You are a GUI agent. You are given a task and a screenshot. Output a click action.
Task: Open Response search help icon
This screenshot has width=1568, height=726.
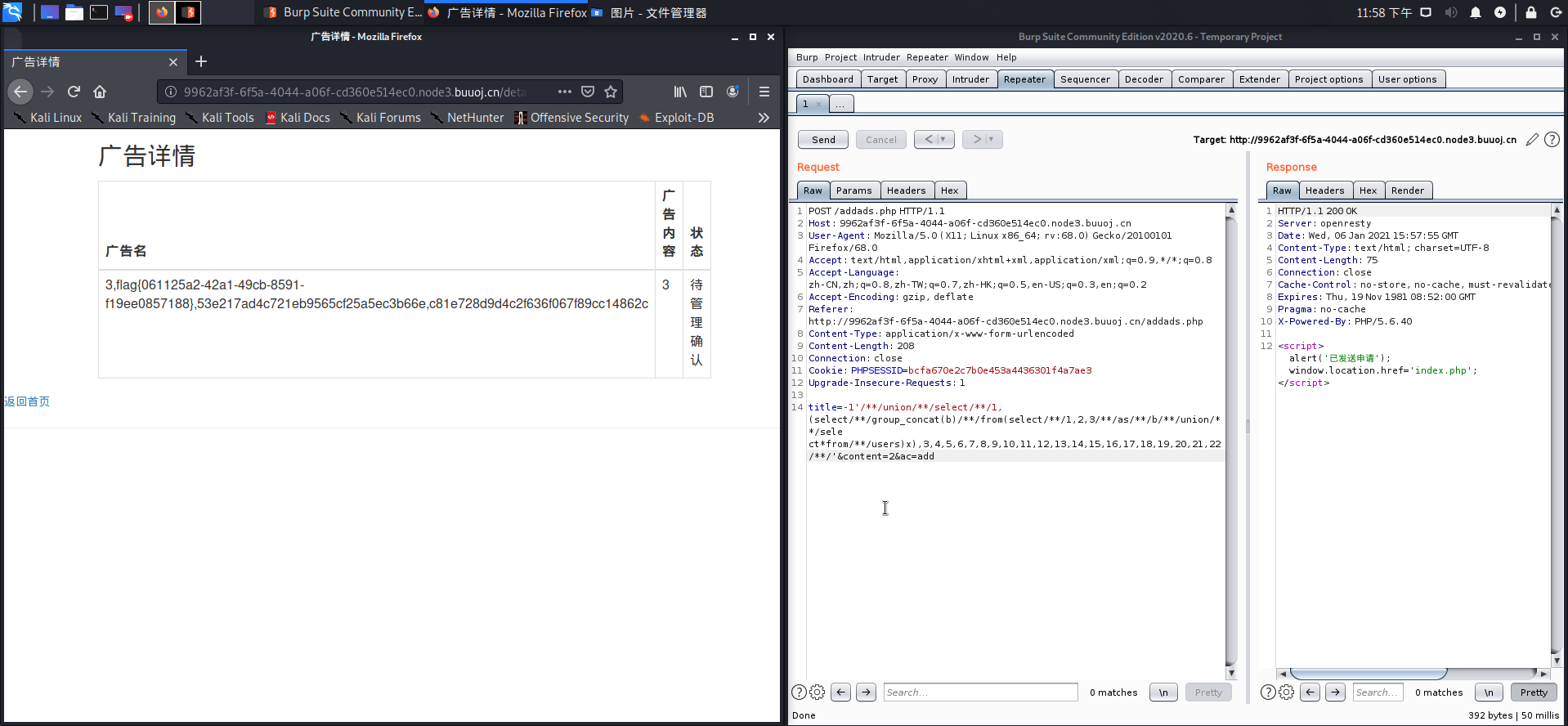(x=1268, y=692)
